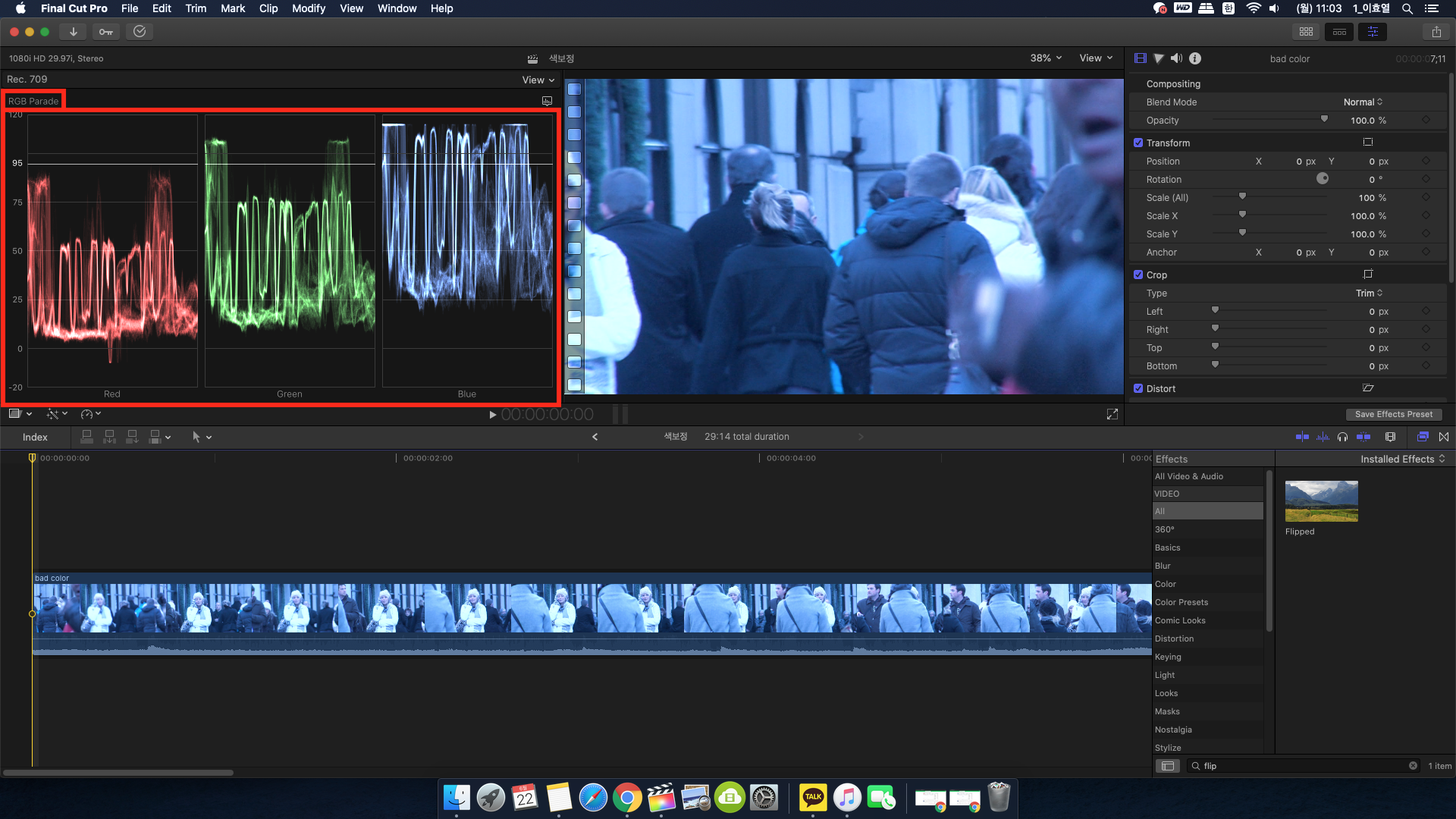Open the Audio inspector speaker icon
Viewport: 1456px width, 819px height.
pyautogui.click(x=1176, y=58)
